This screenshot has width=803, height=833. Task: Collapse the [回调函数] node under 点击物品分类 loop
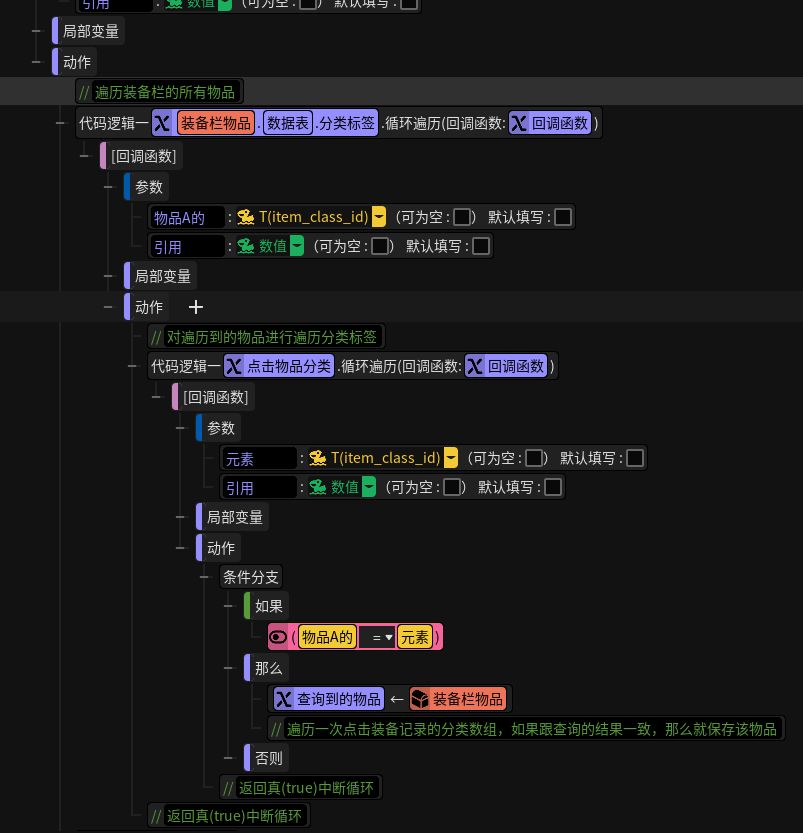[156, 397]
